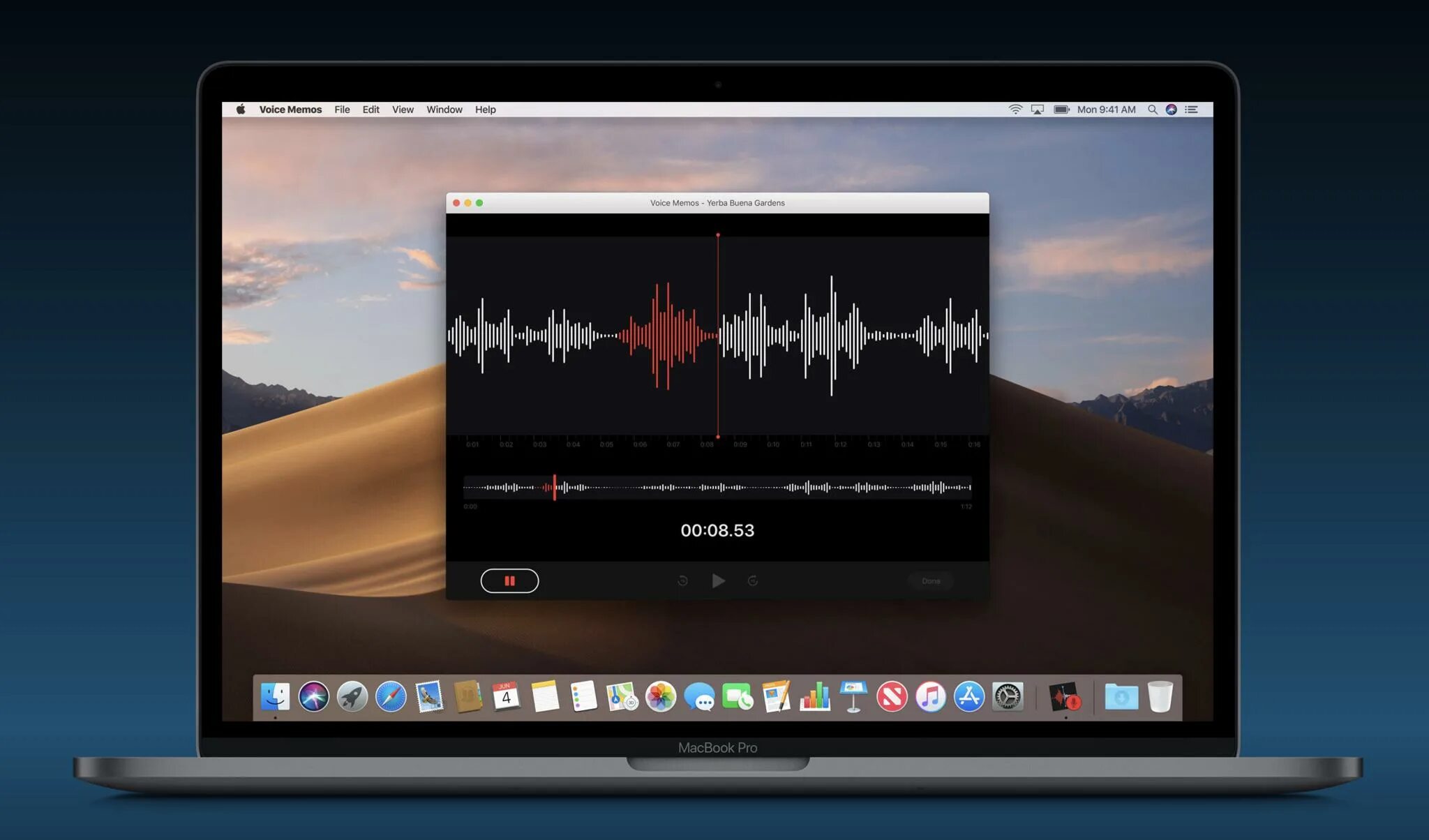This screenshot has width=1429, height=840.
Task: Open the Apple menu
Action: [x=241, y=110]
